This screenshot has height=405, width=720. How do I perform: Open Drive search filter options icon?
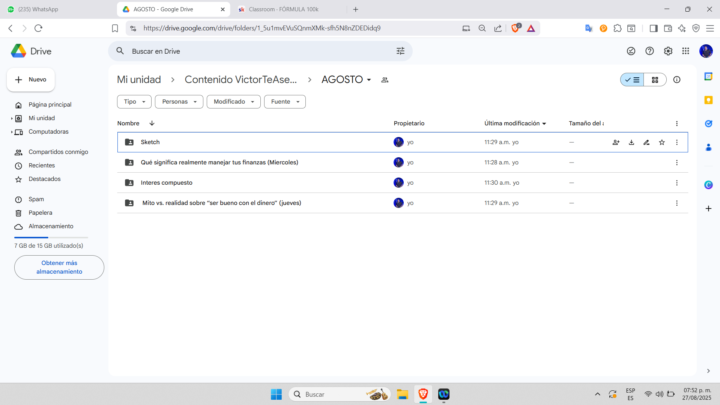[400, 51]
